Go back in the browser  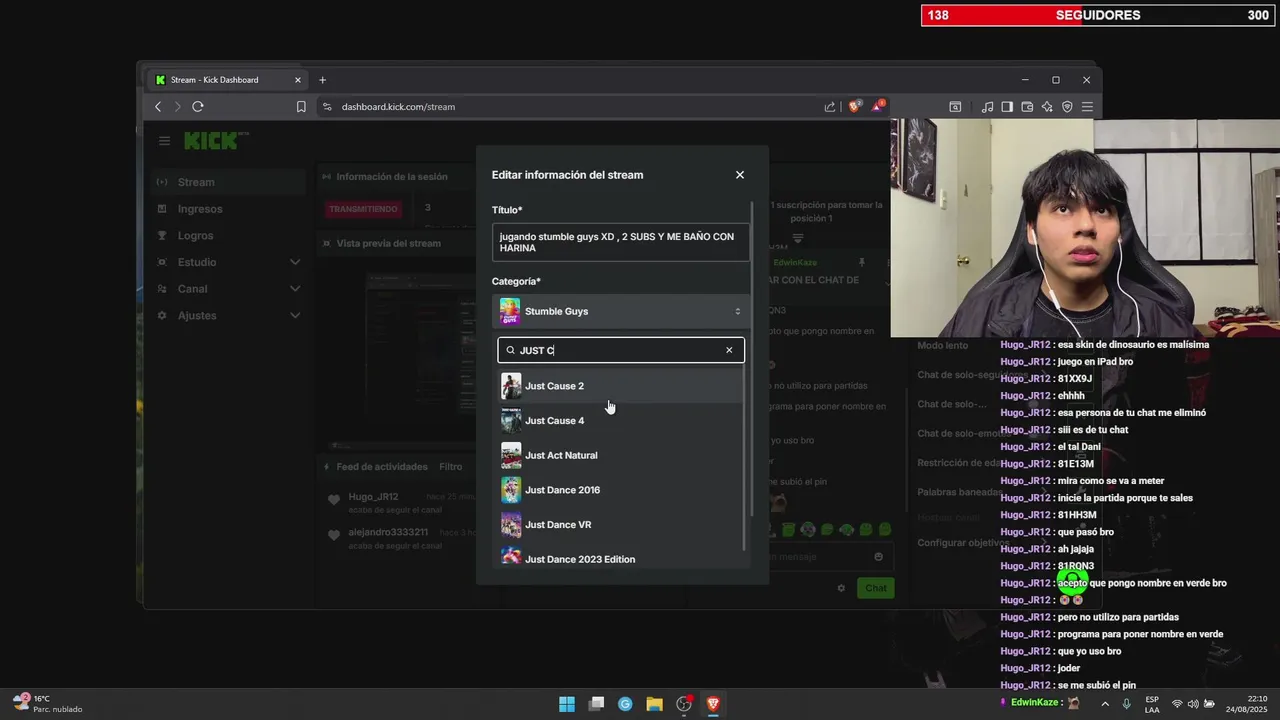tap(158, 107)
